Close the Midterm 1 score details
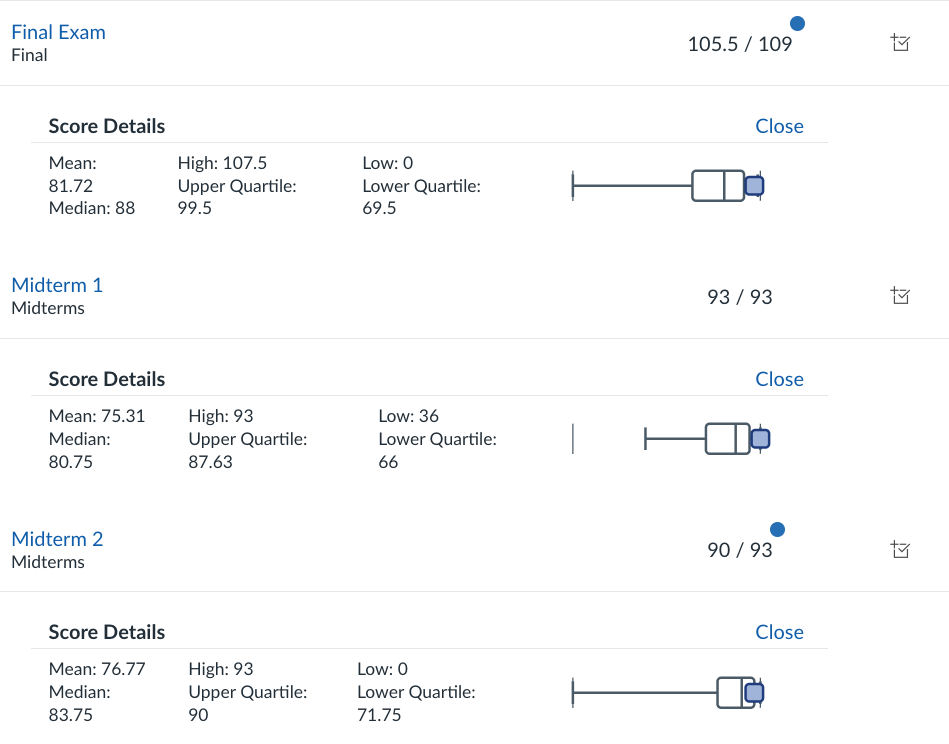The height and width of the screenshot is (744, 949). (x=779, y=379)
